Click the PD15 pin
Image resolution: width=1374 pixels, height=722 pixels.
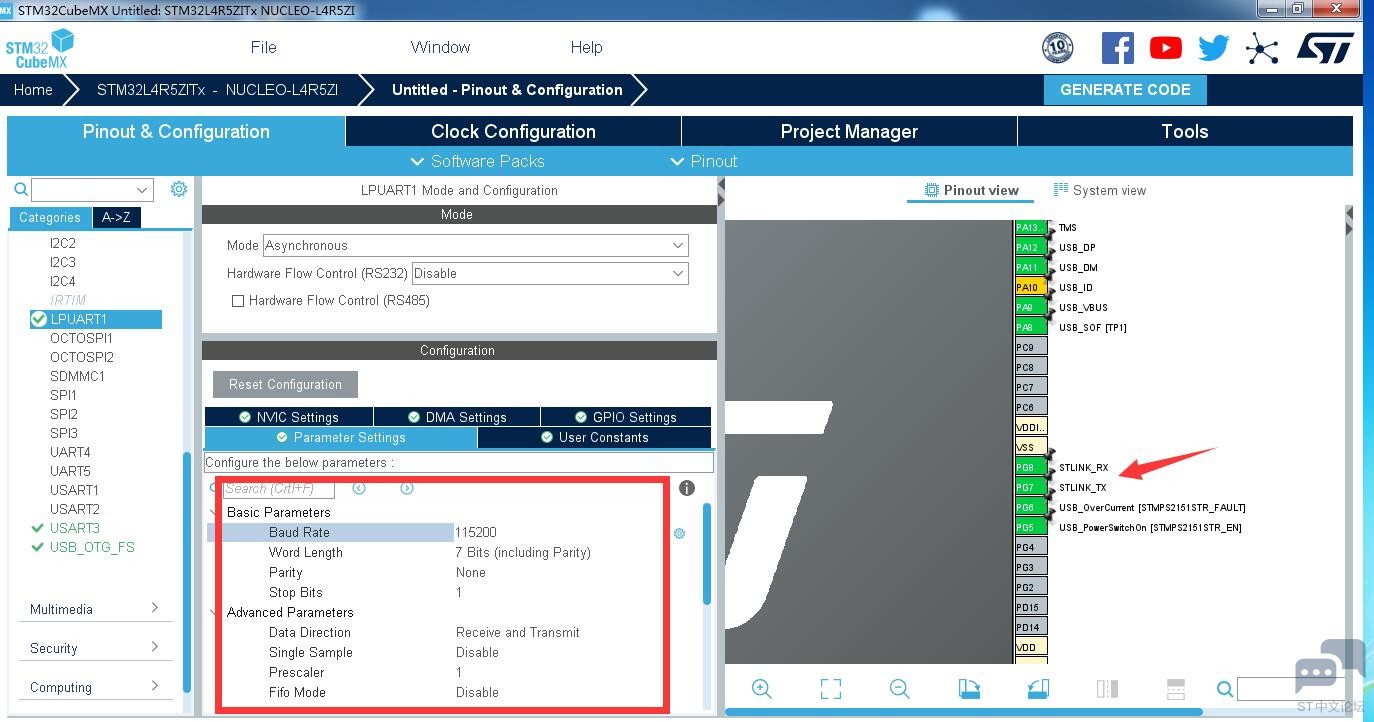(1031, 607)
